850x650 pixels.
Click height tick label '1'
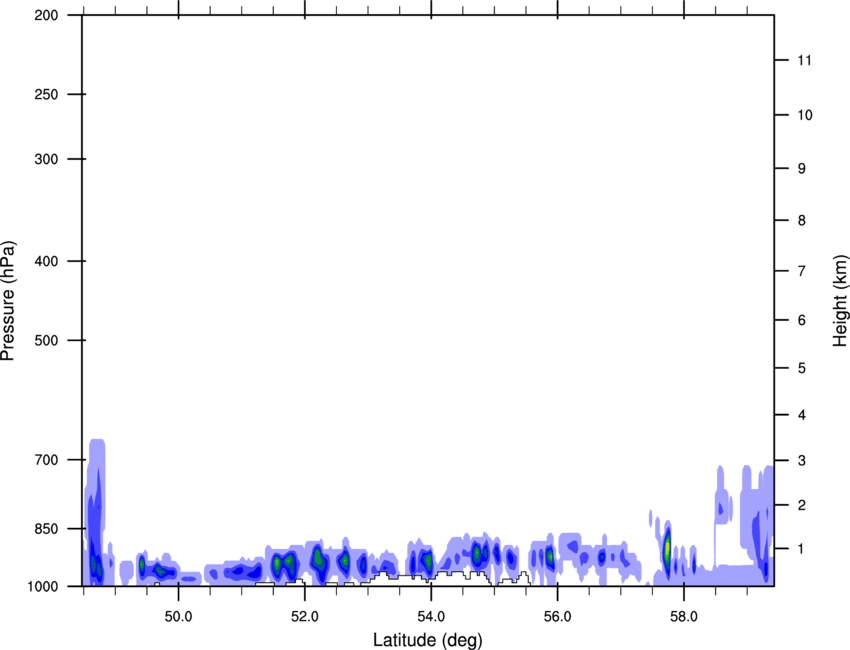[x=802, y=549]
